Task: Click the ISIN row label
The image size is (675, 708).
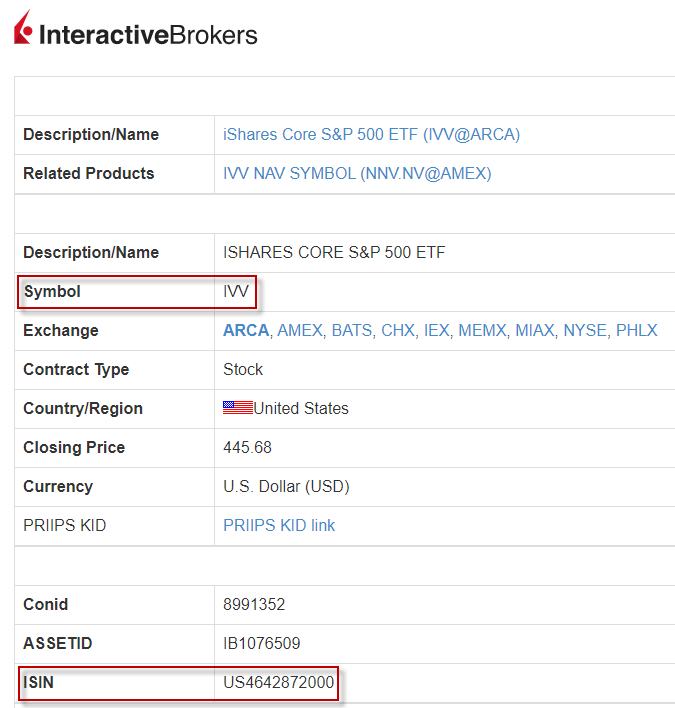Action: [x=38, y=682]
